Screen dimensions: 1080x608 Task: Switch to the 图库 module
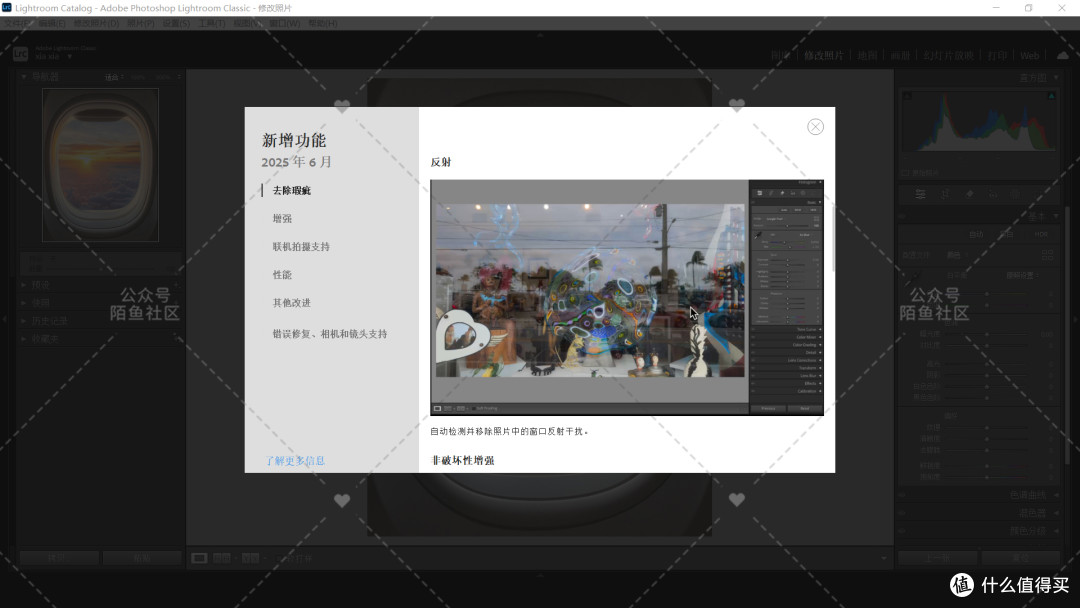tap(781, 56)
